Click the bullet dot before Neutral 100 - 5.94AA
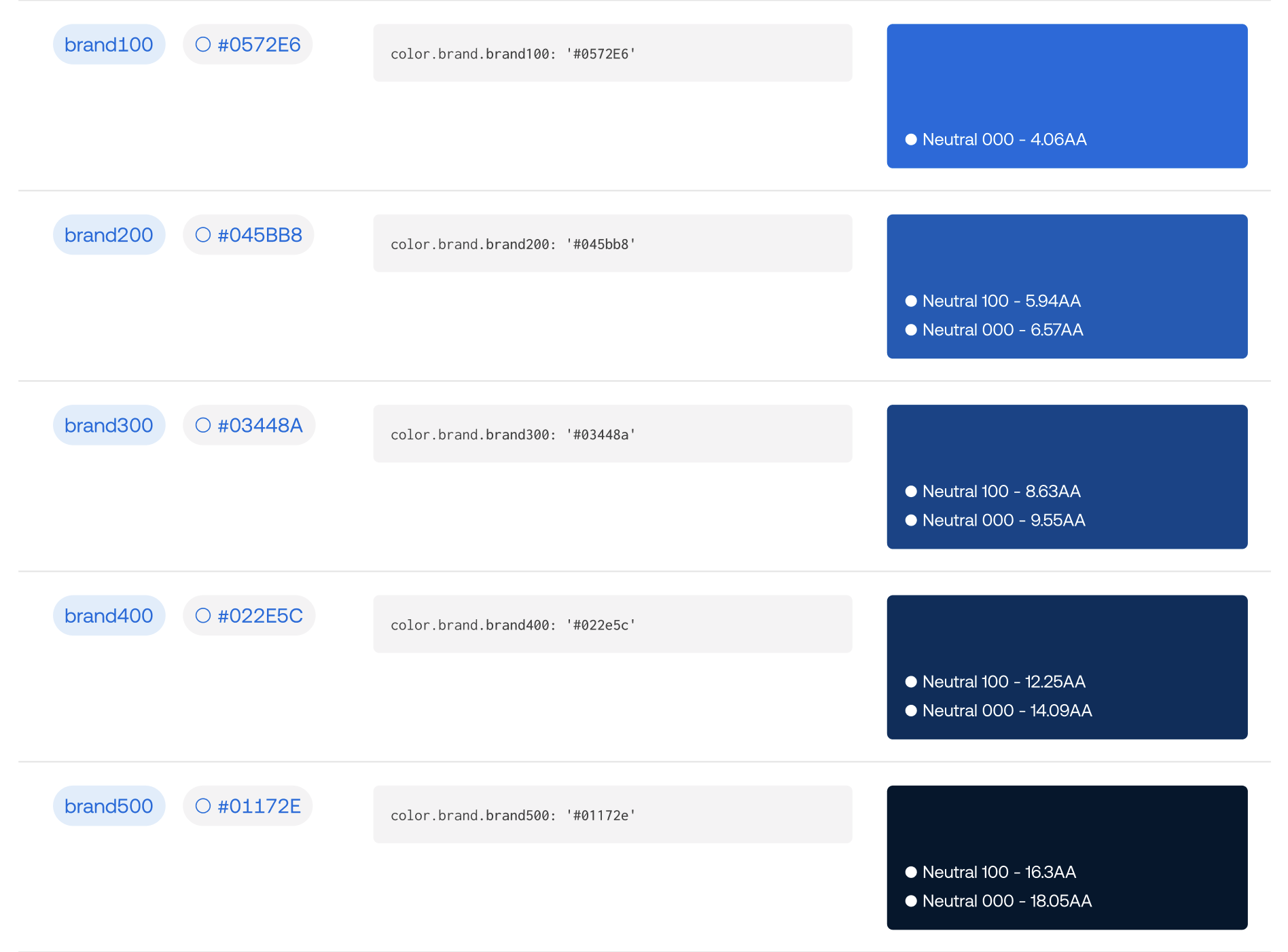1288x952 pixels. [910, 301]
